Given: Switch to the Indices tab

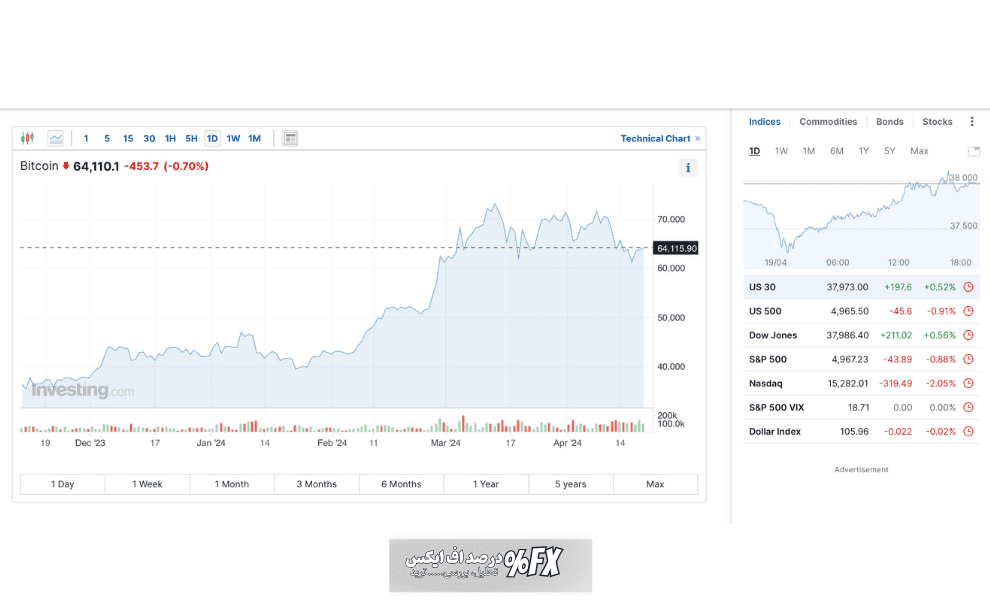Looking at the screenshot, I should [x=765, y=121].
